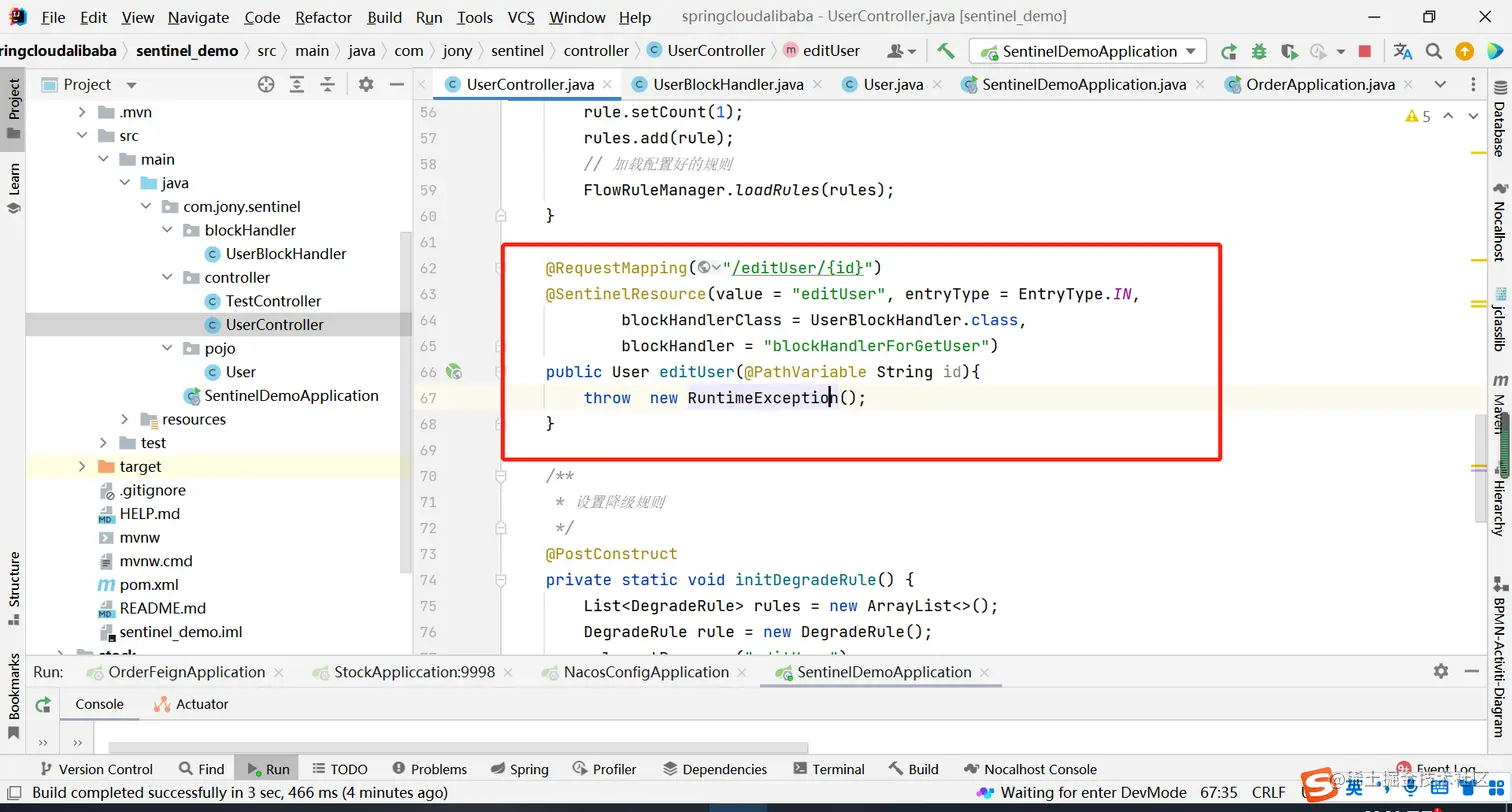This screenshot has height=812, width=1512.
Task: Open the Actuator tab in Run panel
Action: [191, 704]
